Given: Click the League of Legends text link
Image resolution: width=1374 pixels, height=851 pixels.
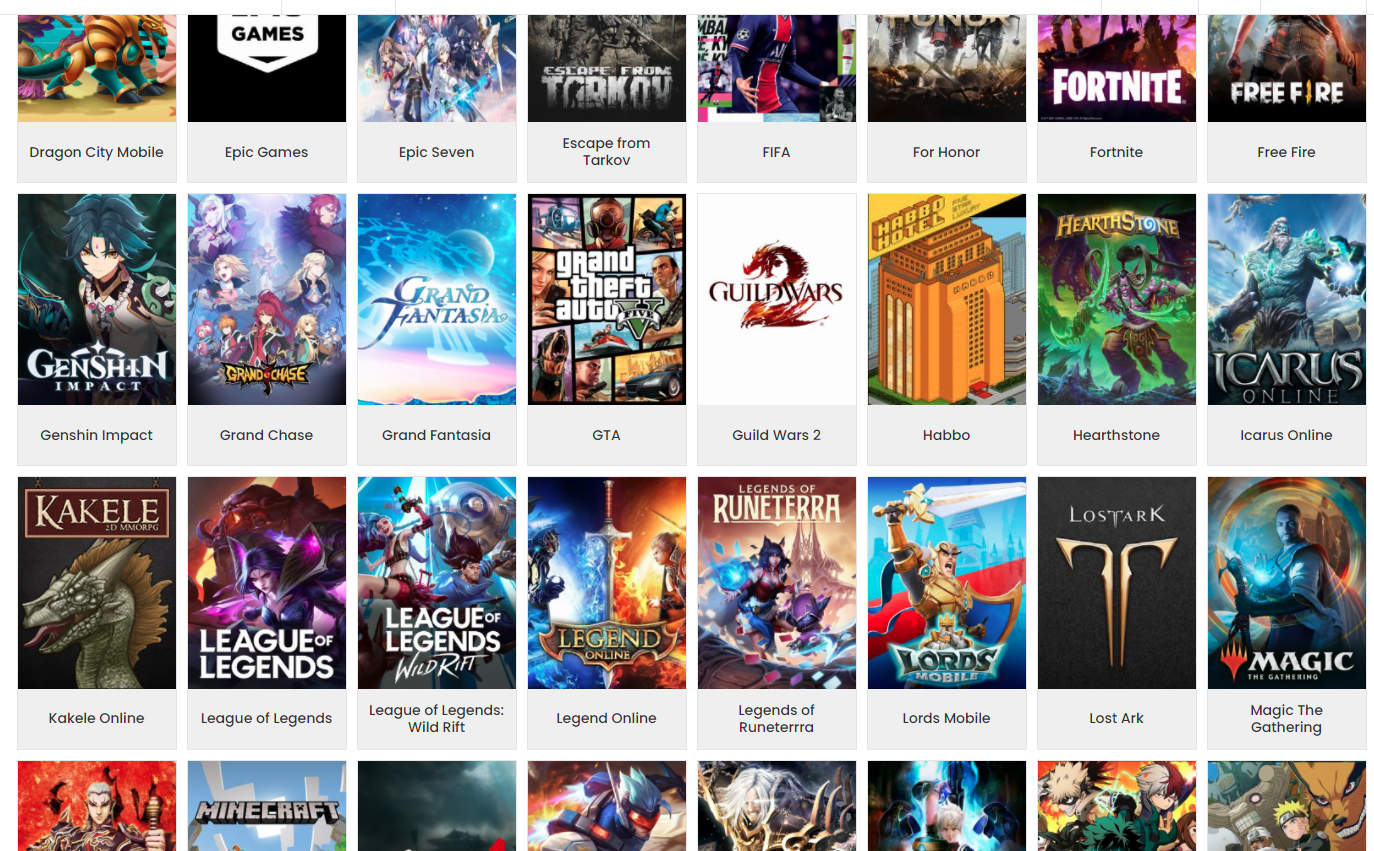Looking at the screenshot, I should (x=267, y=718).
